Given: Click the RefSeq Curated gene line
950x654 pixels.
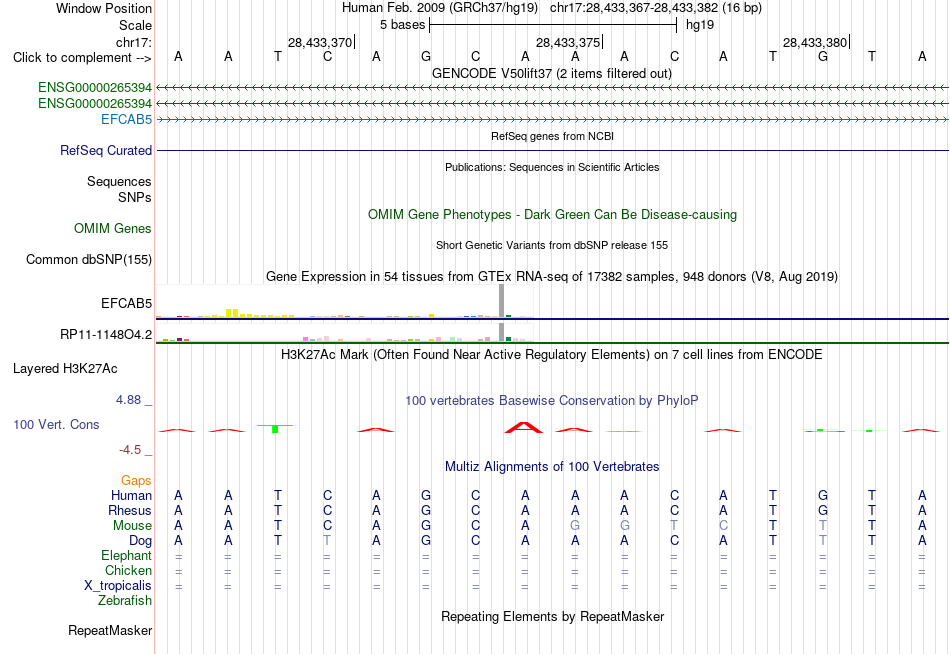Looking at the screenshot, I should [x=553, y=150].
